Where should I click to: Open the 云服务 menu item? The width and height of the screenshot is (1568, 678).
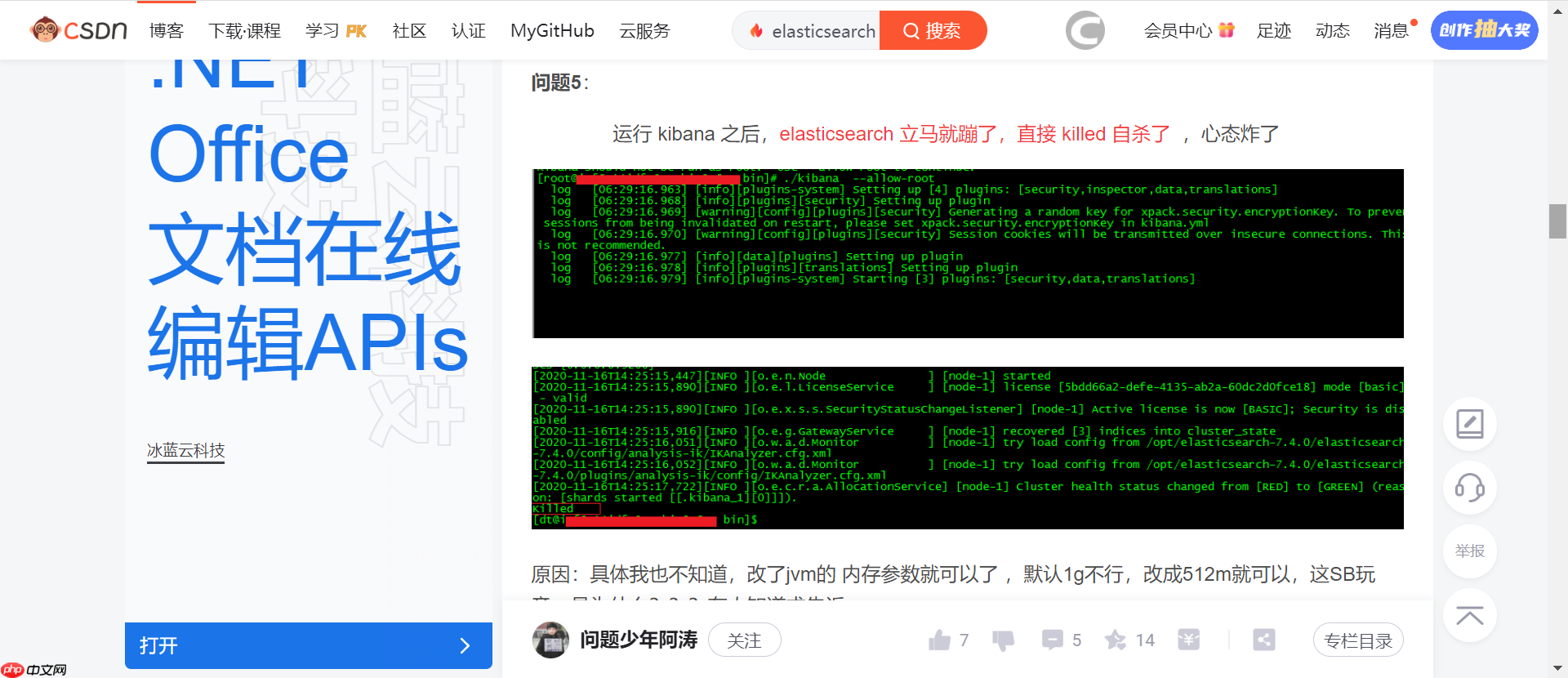pyautogui.click(x=644, y=31)
